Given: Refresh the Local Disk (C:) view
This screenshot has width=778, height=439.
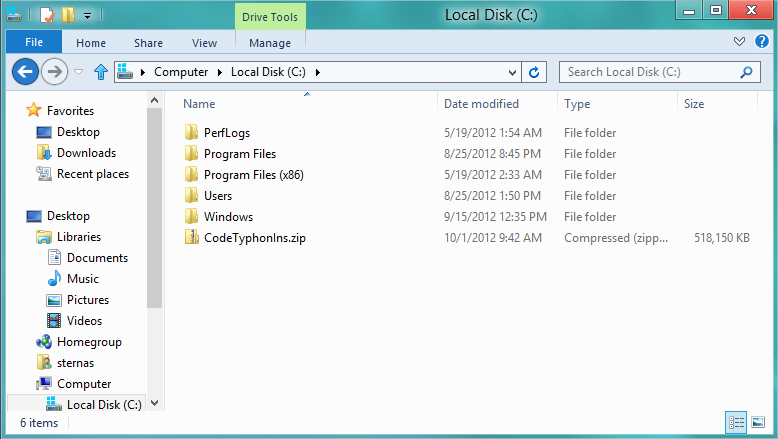Looking at the screenshot, I should click(x=534, y=72).
